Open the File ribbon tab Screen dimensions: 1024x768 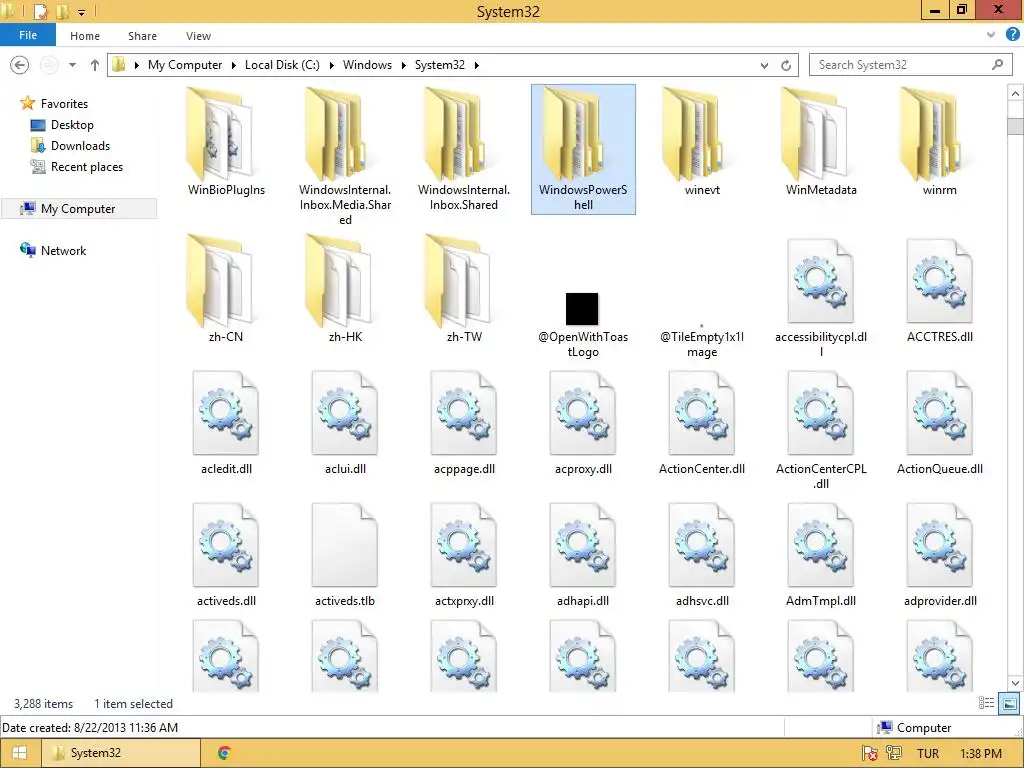pyautogui.click(x=28, y=35)
